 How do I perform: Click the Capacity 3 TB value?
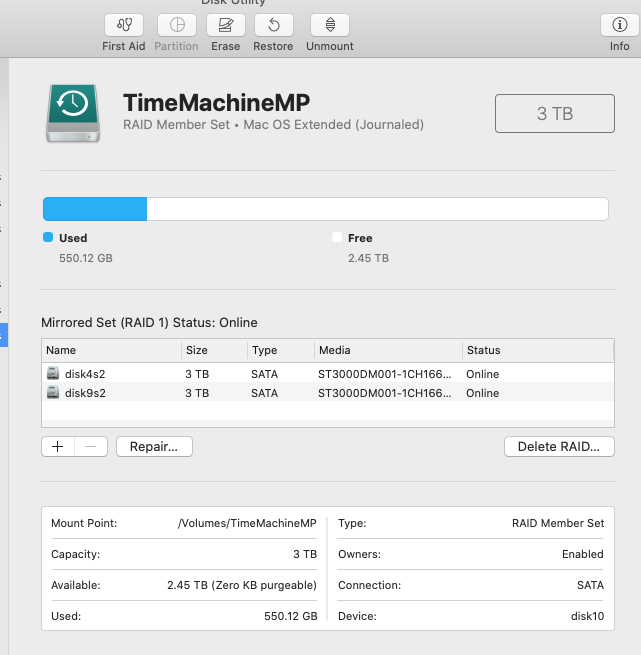[305, 554]
